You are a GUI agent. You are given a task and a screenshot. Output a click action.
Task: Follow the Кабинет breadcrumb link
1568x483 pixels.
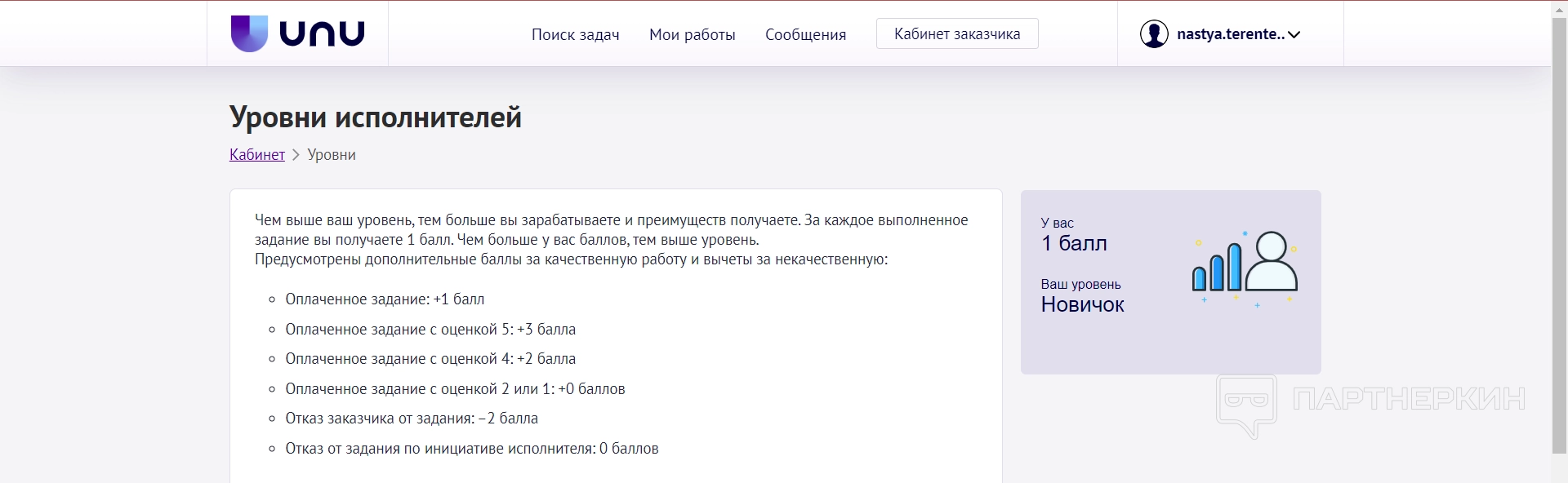tap(257, 155)
